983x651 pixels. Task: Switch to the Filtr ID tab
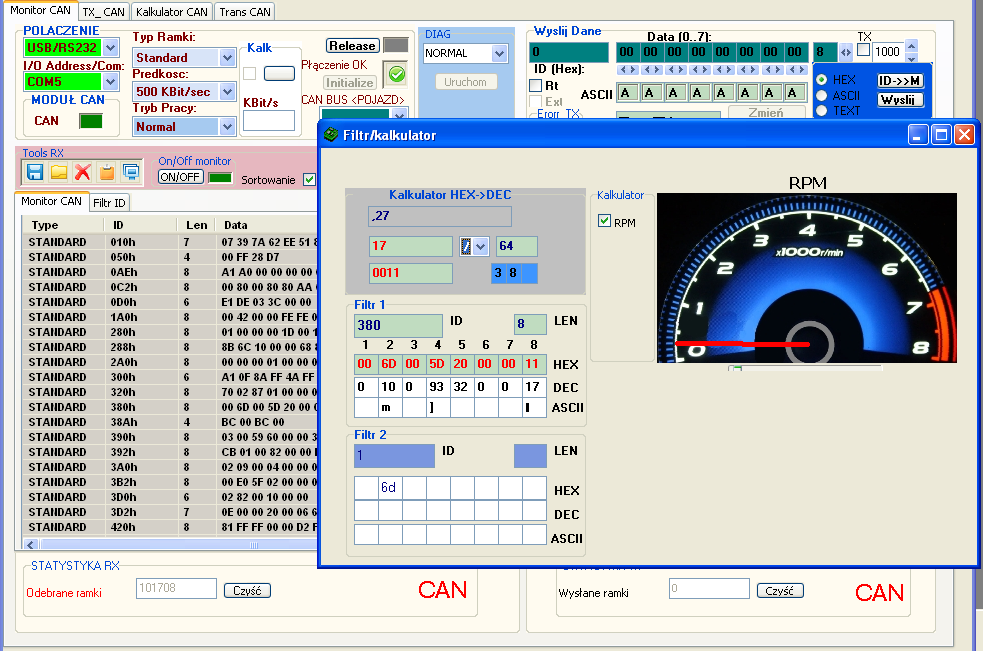point(109,203)
